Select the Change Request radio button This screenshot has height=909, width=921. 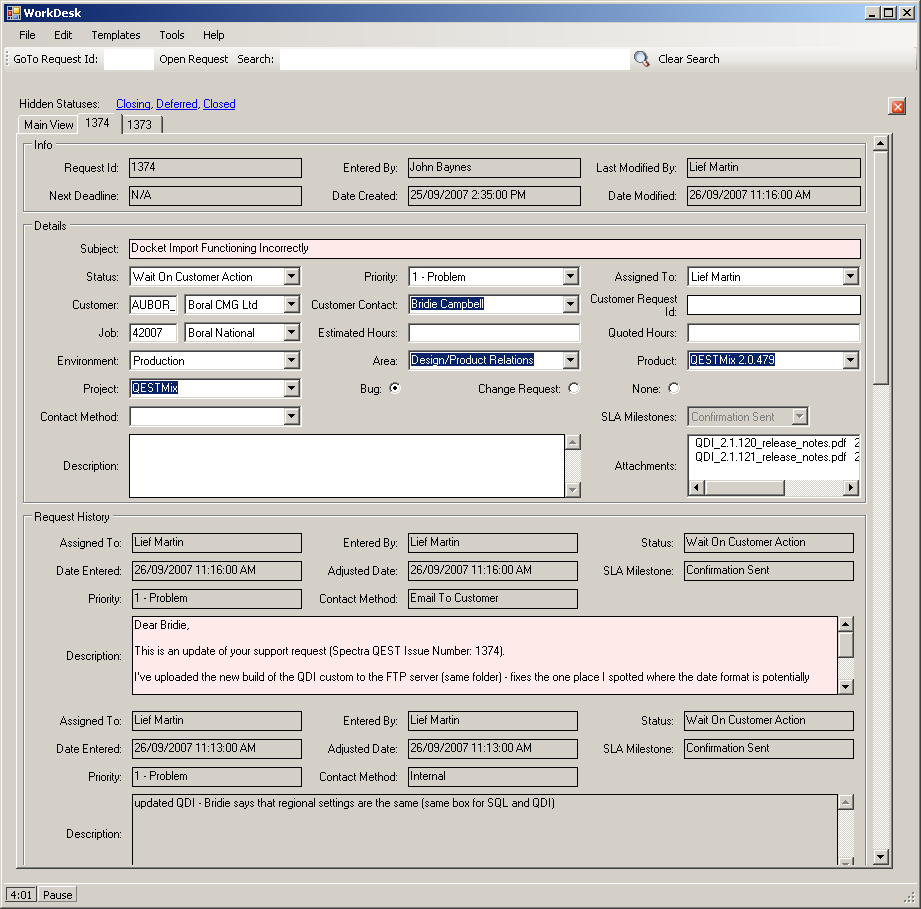(x=573, y=389)
